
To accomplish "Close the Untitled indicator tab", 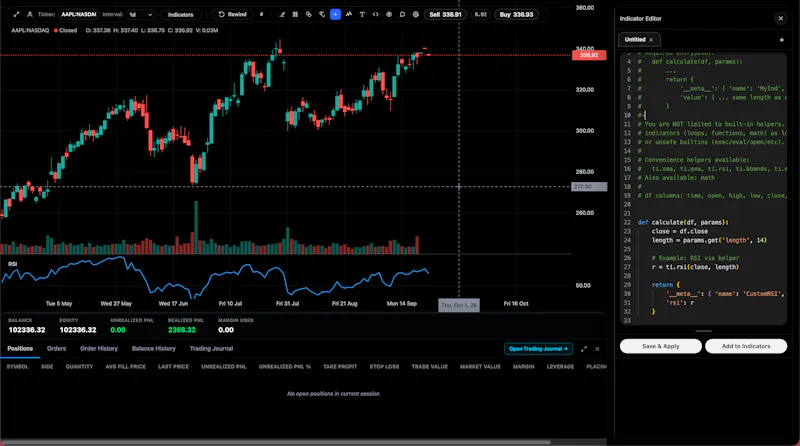I will (651, 39).
